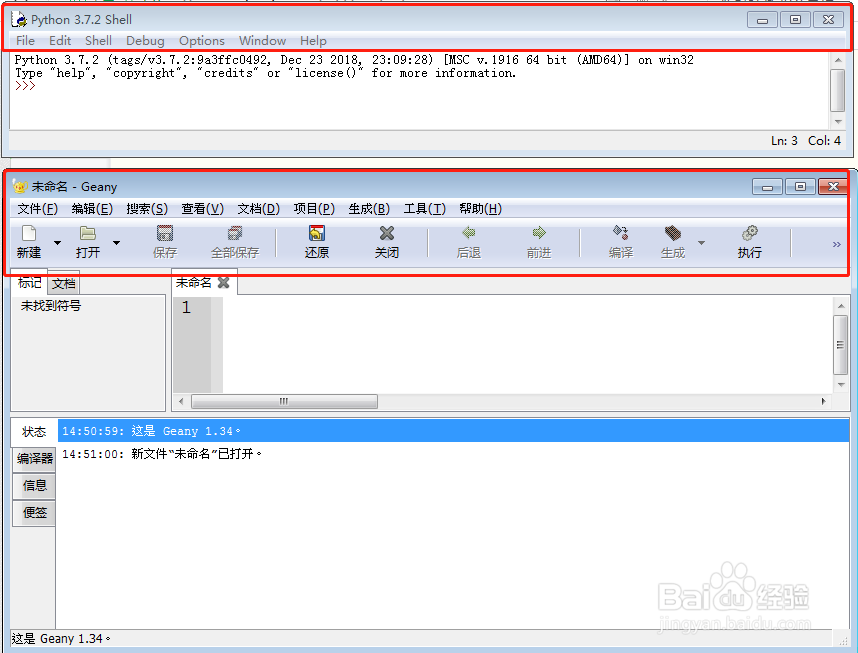This screenshot has height=653, width=858.
Task: Click the Geany title bar application icon
Action: pyautogui.click(x=20, y=187)
